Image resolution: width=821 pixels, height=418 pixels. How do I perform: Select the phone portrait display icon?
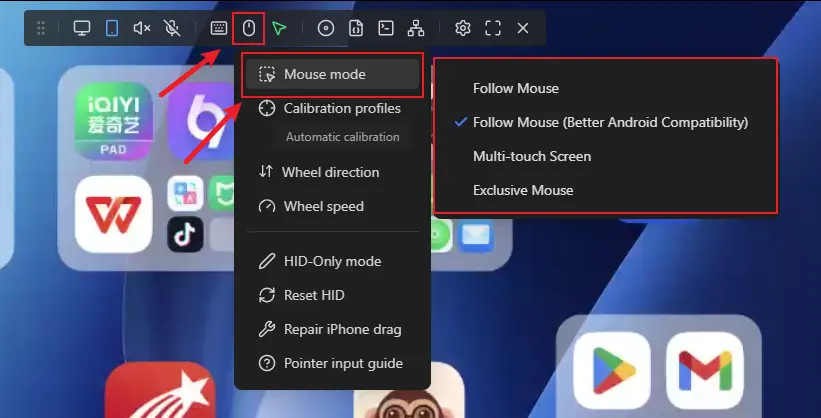[112, 28]
